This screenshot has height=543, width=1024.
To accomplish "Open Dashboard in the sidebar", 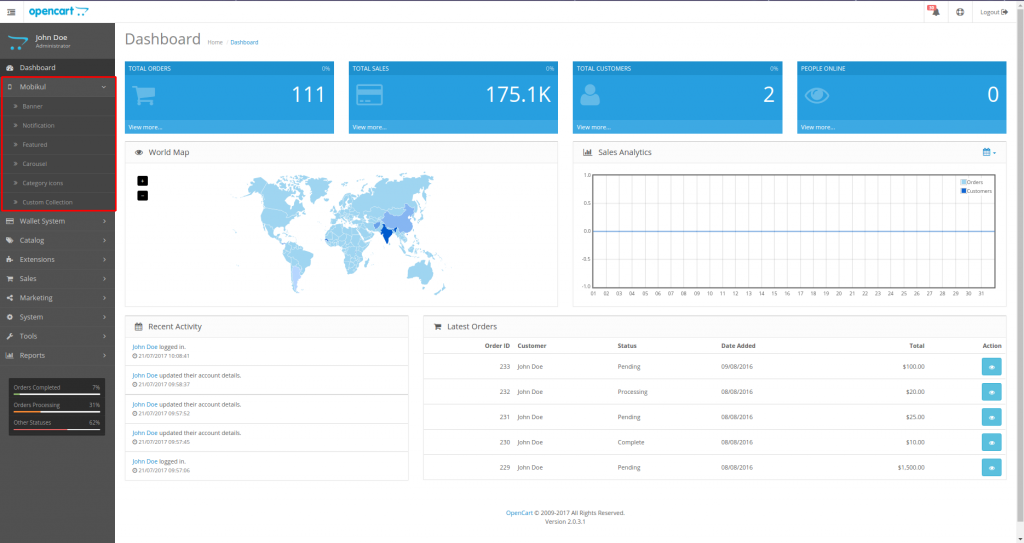I will (57, 67).
